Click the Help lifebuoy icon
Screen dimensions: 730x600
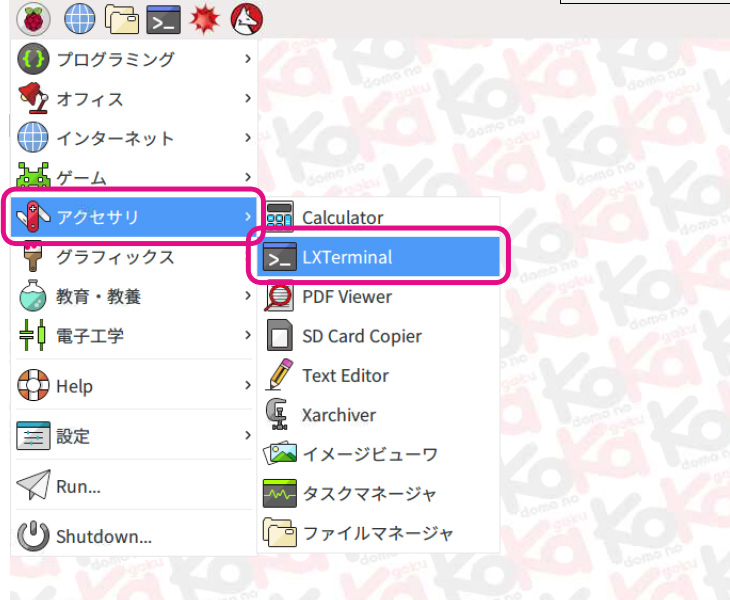[x=33, y=385]
